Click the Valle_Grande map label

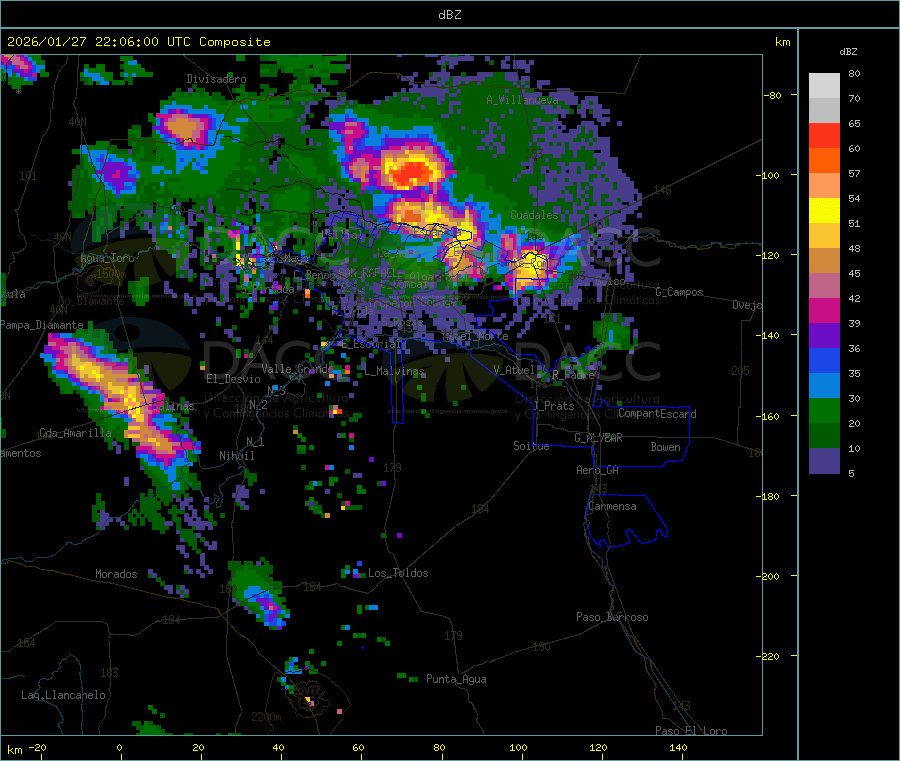tap(298, 369)
